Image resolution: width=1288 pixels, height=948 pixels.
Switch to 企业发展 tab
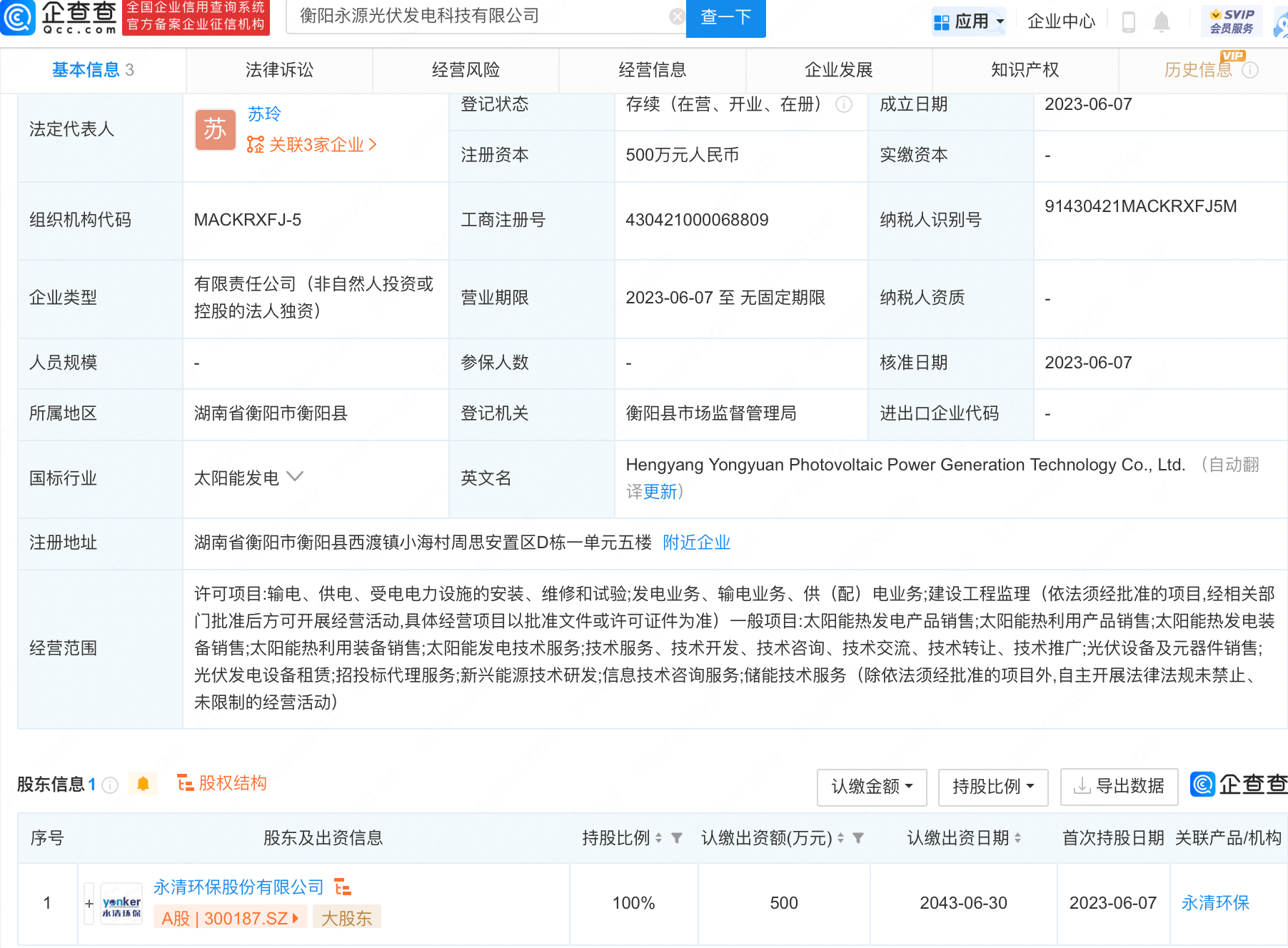point(838,70)
